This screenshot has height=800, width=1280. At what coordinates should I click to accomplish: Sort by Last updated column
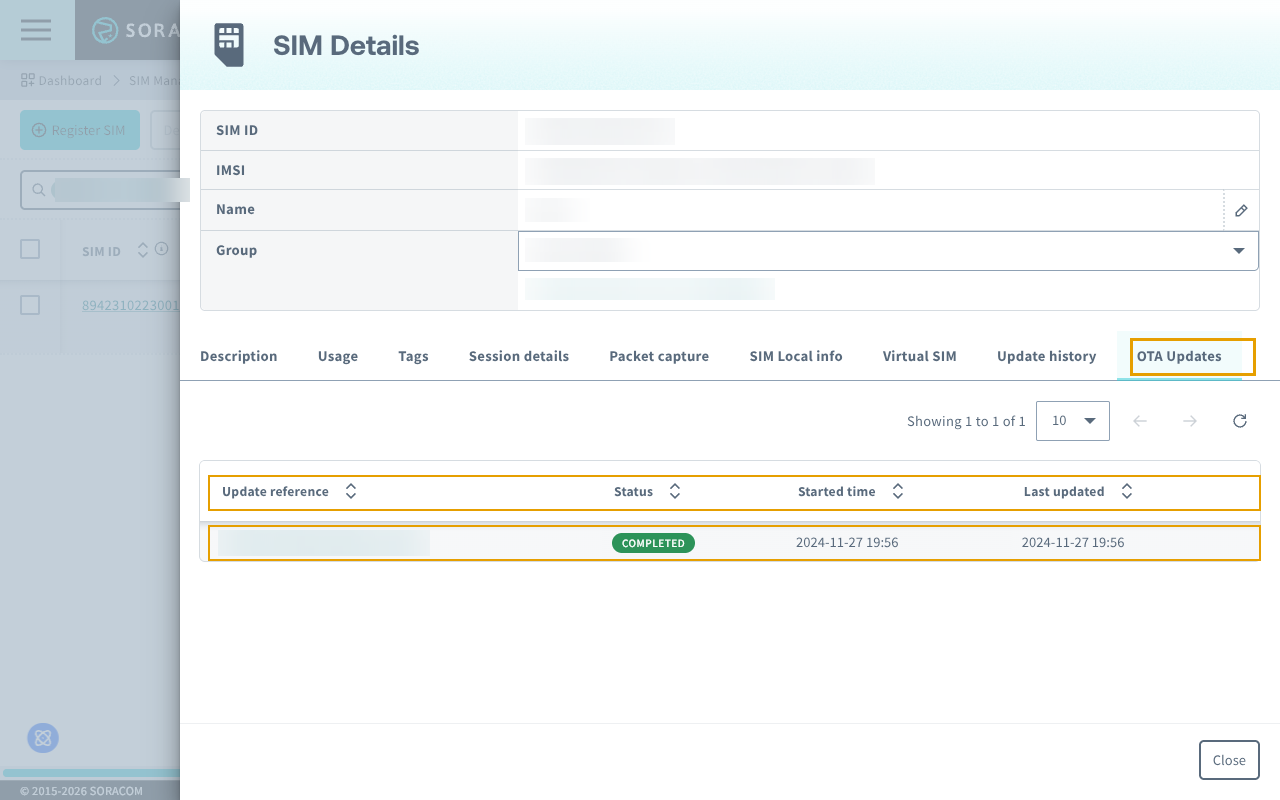[x=1127, y=492]
